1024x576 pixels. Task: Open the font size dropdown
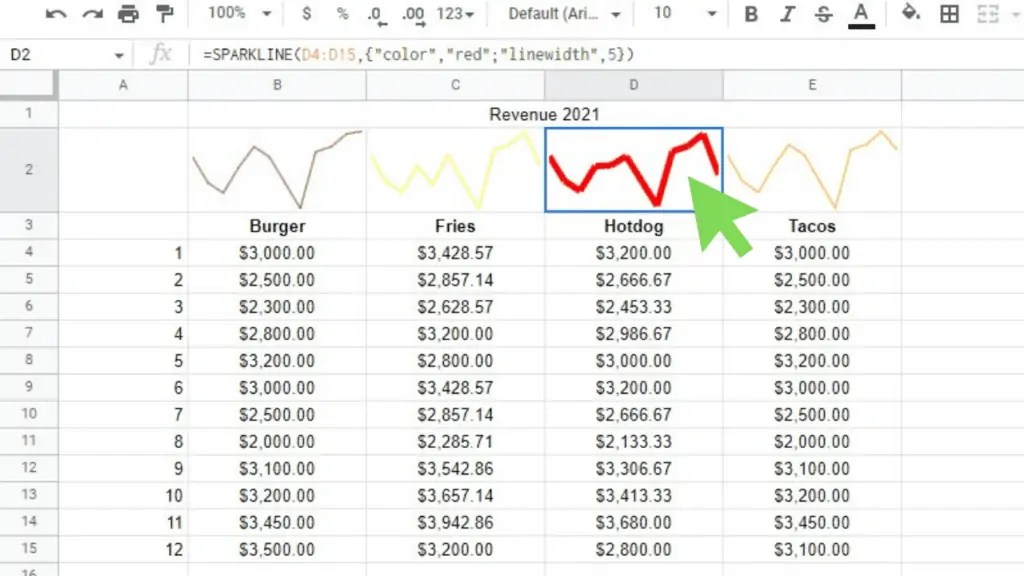click(686, 14)
